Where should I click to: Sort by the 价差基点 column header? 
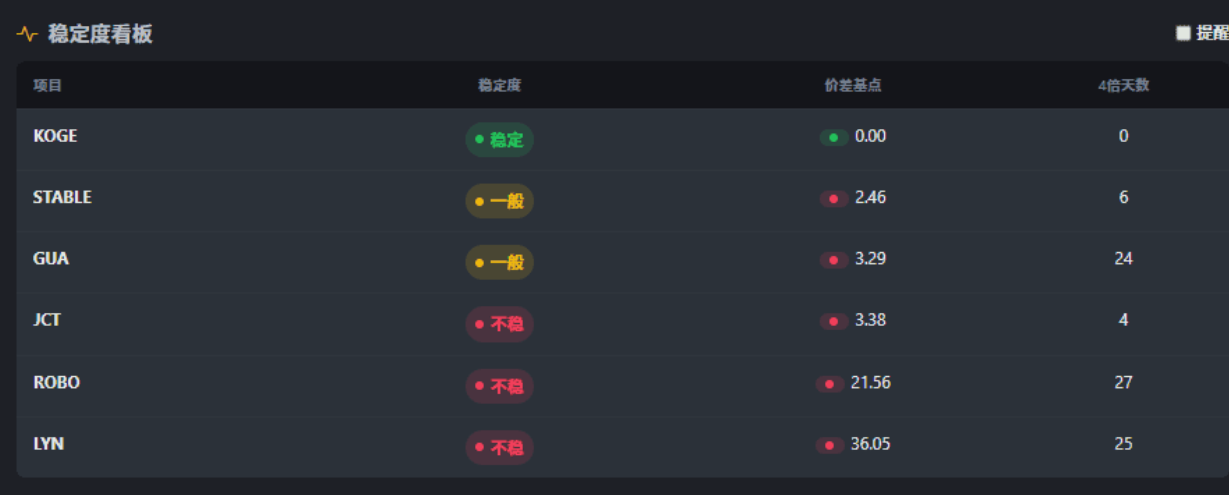tap(853, 86)
